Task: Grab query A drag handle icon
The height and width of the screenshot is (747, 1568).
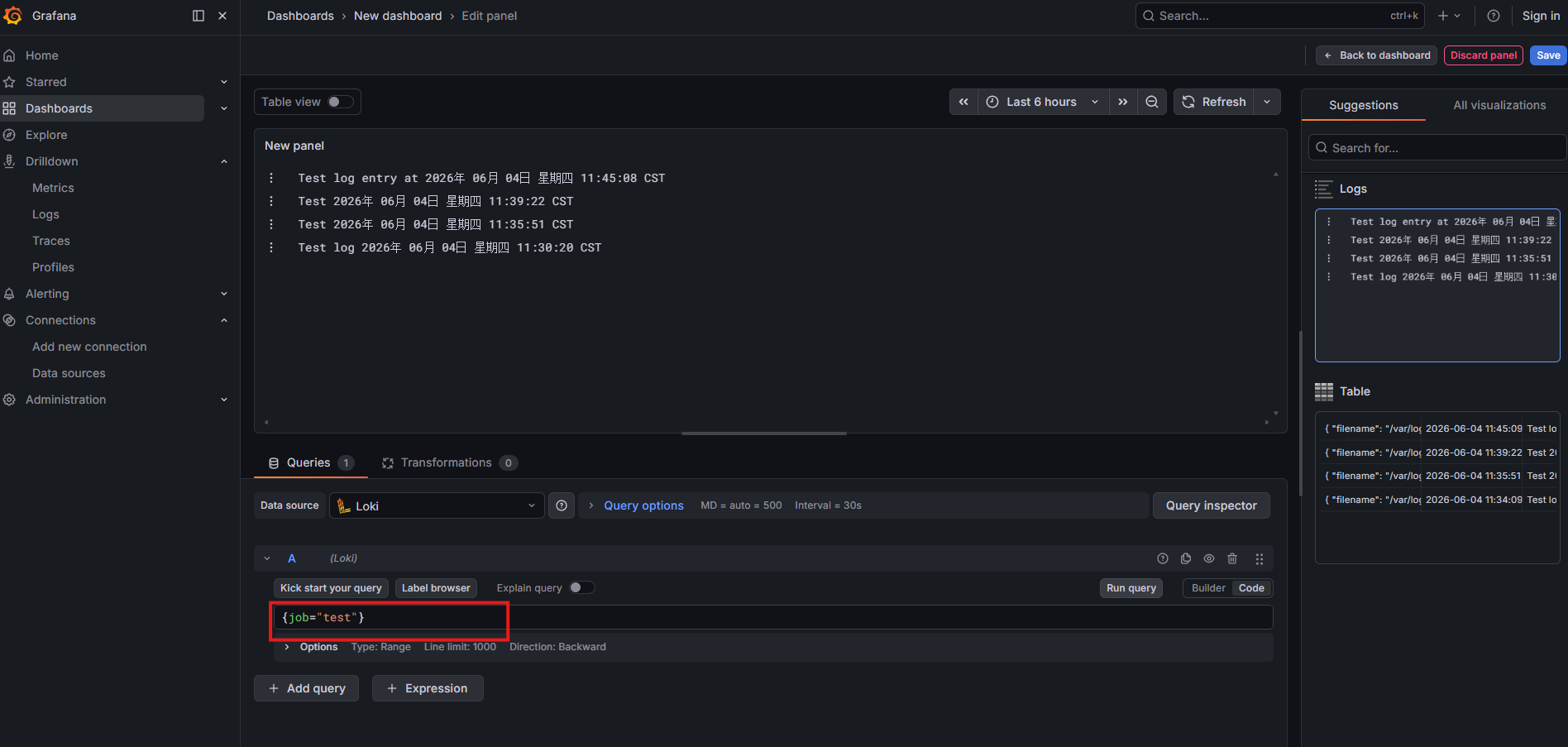Action: coord(1260,558)
